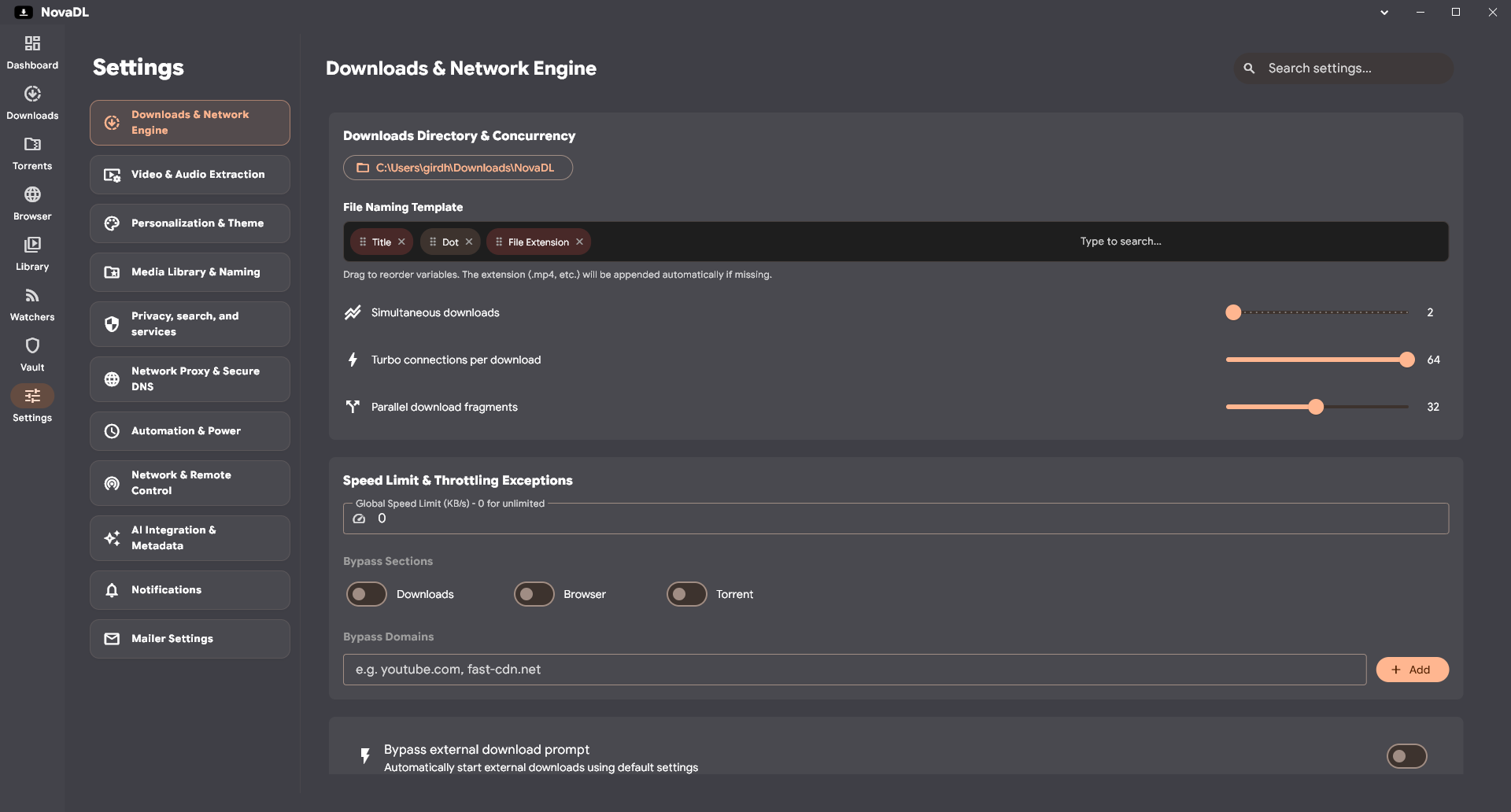Open the title bar chevron dropdown

click(x=1384, y=13)
